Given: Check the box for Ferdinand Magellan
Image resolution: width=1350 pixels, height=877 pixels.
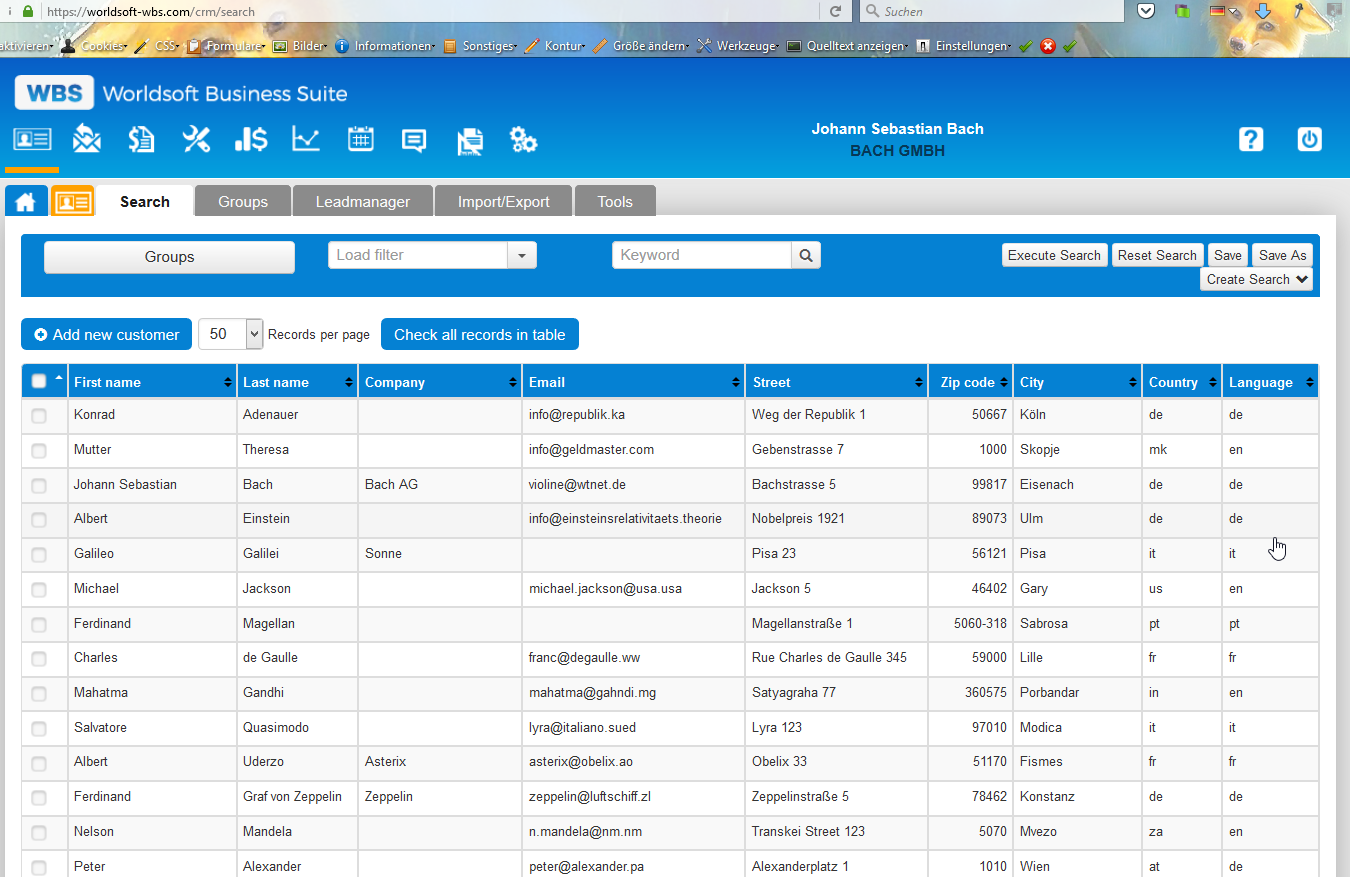Looking at the screenshot, I should (39, 625).
